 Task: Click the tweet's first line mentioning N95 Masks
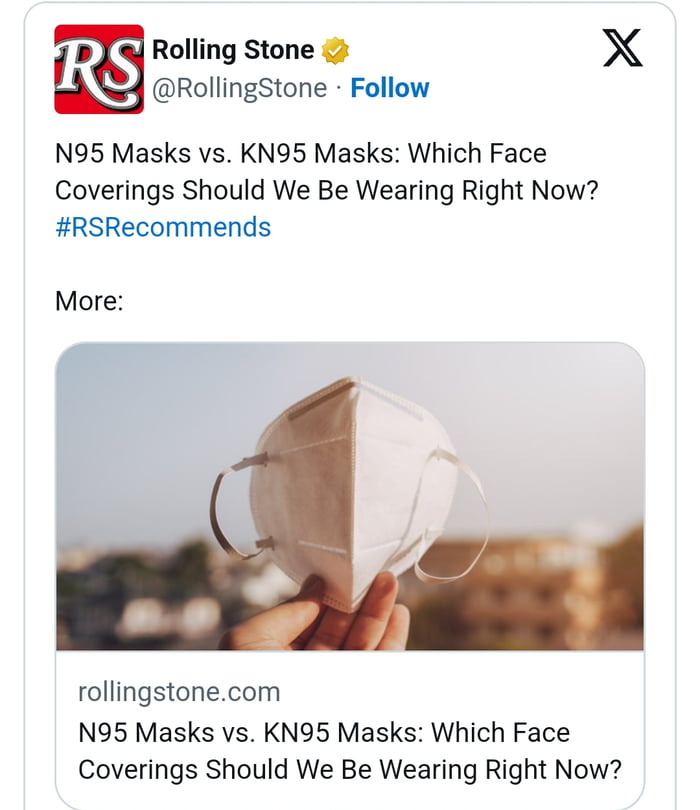300,155
